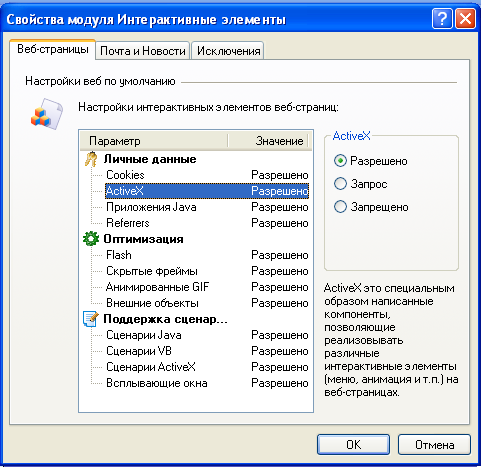Click the question mark help icon
Image resolution: width=481 pixels, height=467 pixels.
[442, 19]
